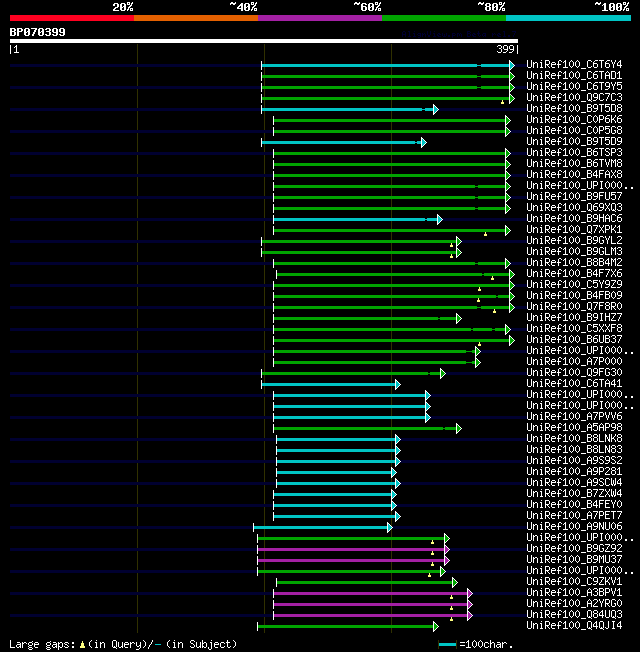Click the white BP070399 query sequence bar

[x=264, y=41]
